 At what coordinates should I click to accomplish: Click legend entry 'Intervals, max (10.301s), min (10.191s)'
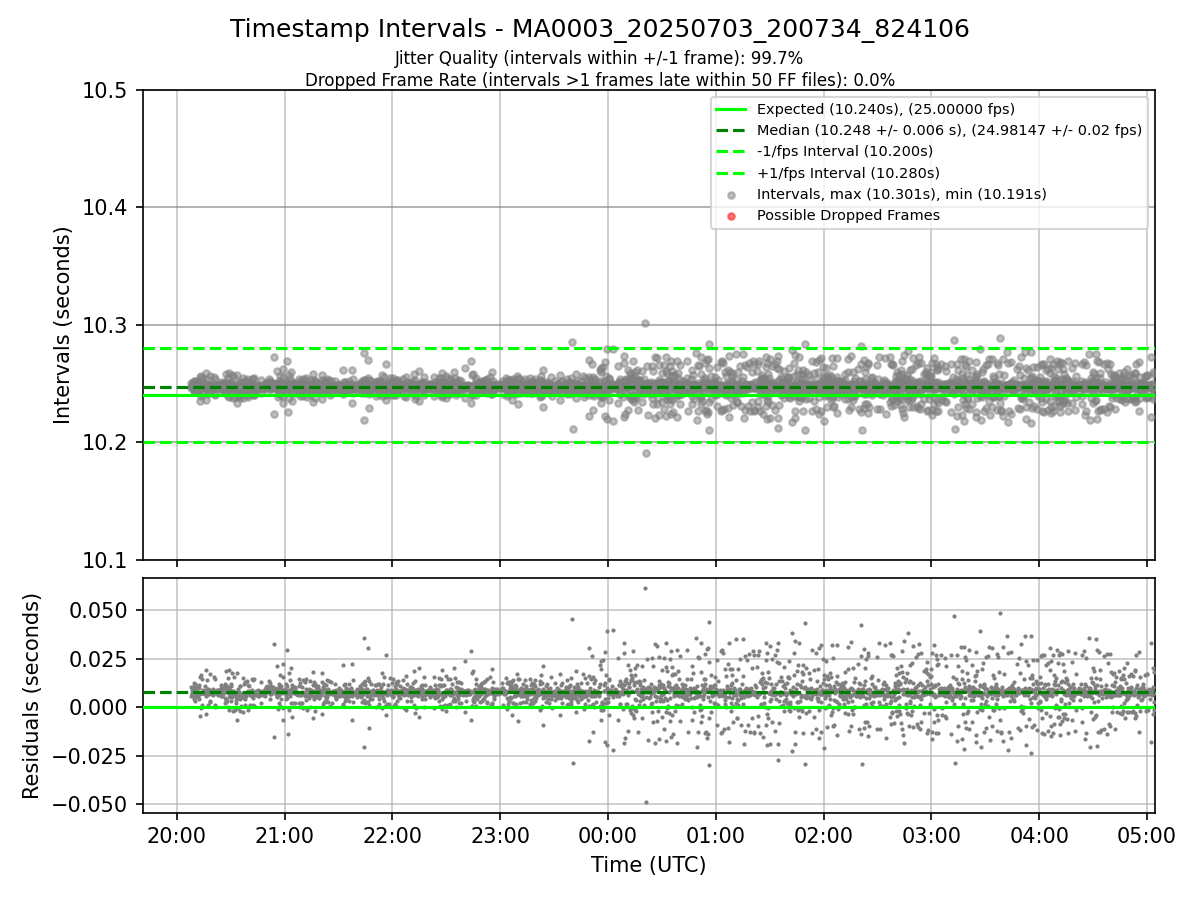901,194
